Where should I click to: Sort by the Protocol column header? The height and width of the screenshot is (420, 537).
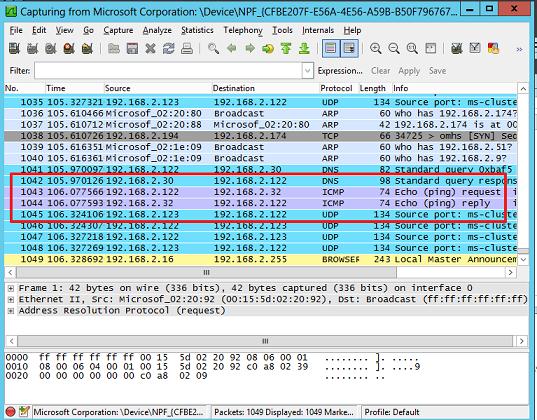pos(339,88)
